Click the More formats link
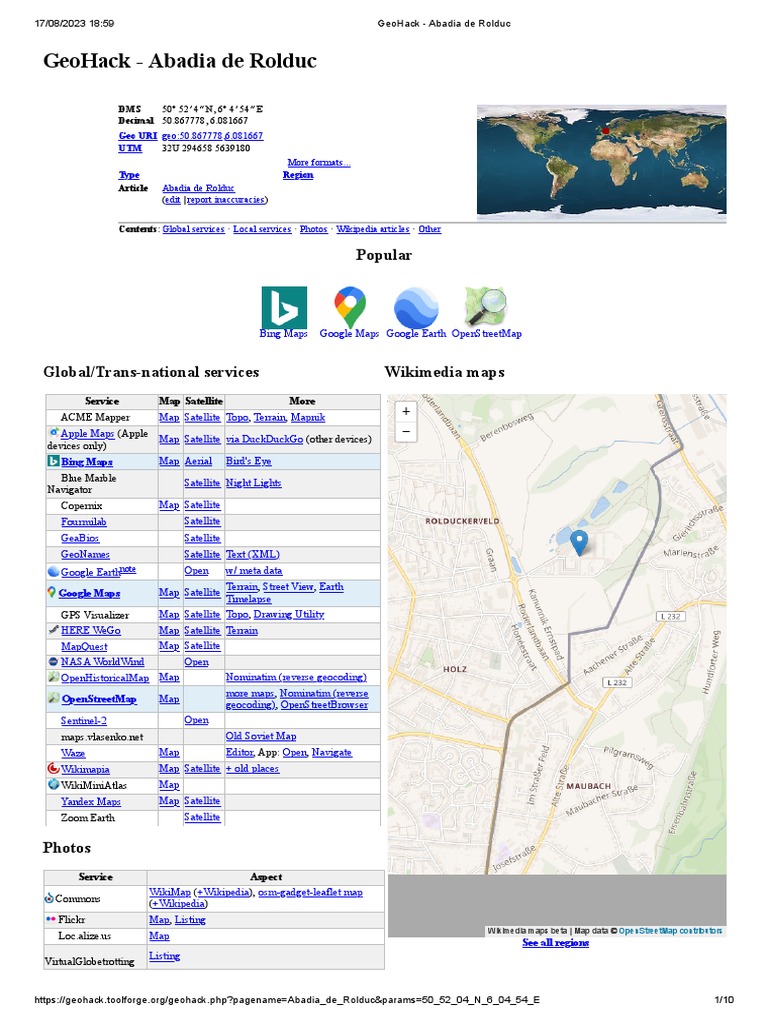 coord(319,163)
